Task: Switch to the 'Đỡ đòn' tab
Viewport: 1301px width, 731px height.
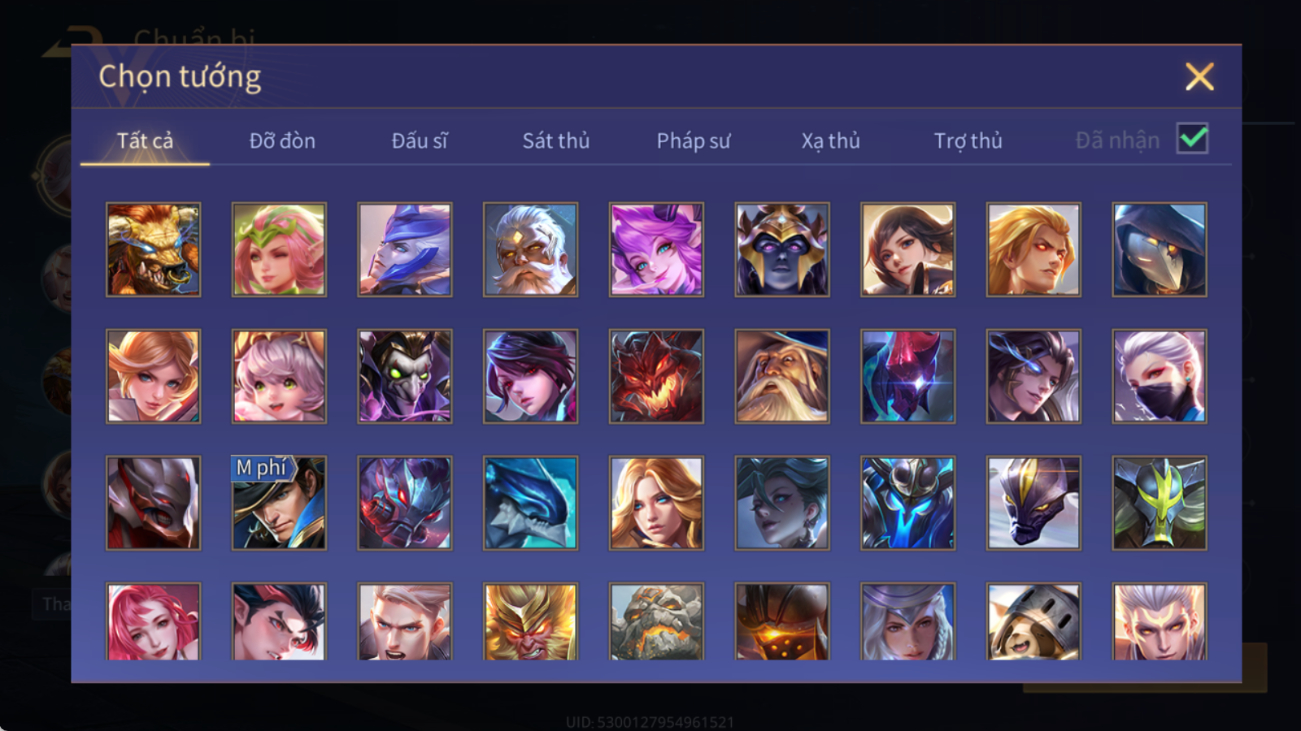Action: tap(282, 141)
